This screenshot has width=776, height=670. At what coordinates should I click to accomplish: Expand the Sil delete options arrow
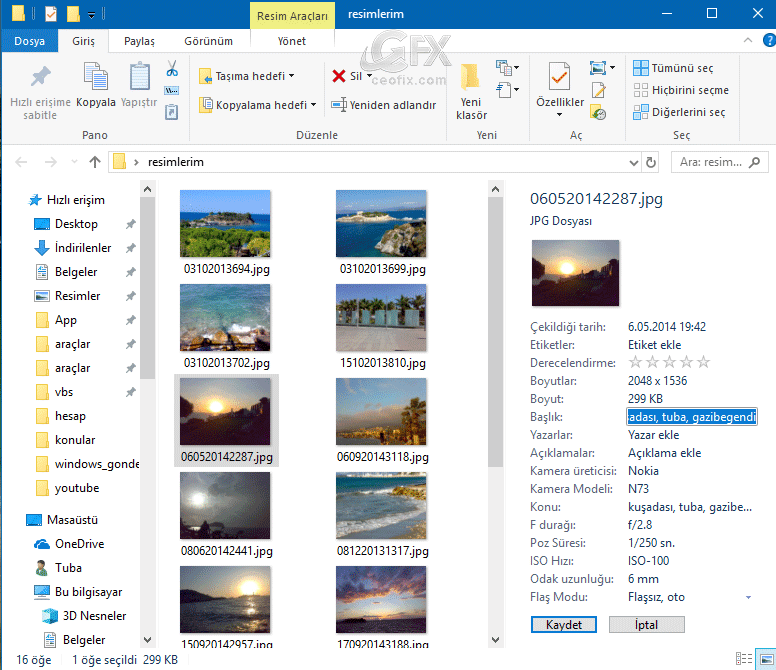369,76
